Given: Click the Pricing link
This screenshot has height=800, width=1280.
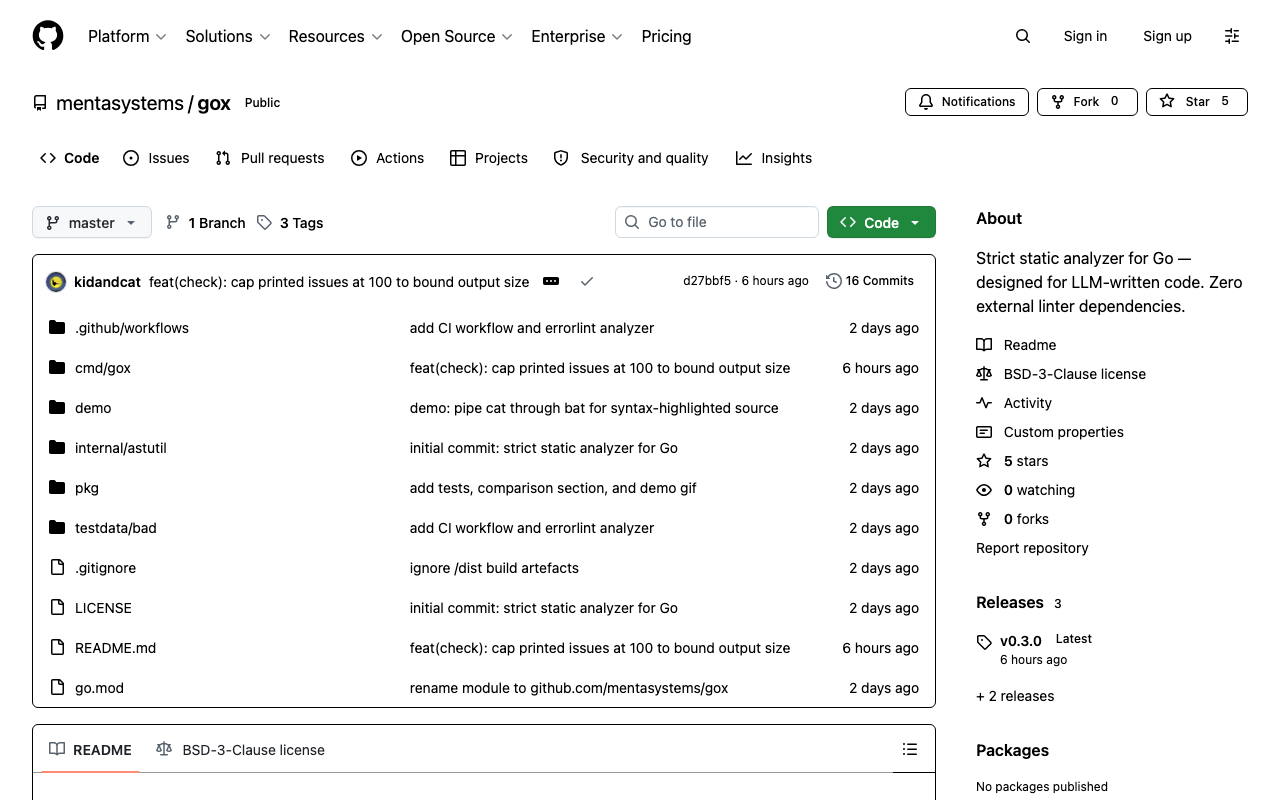Looking at the screenshot, I should tap(666, 36).
